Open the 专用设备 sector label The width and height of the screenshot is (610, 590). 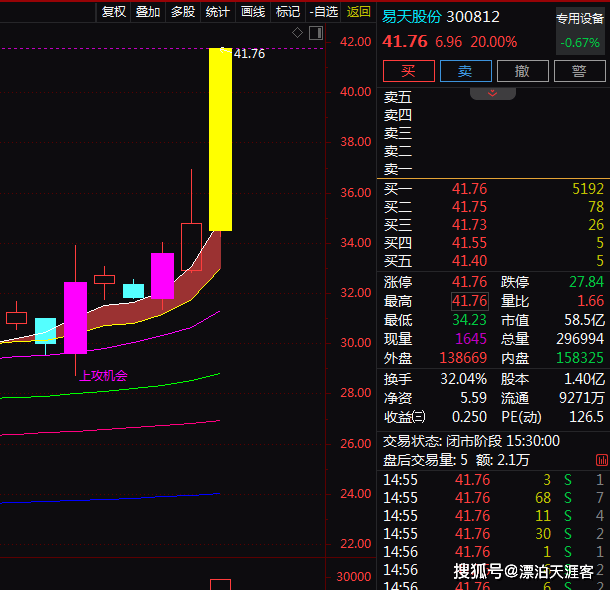[x=580, y=18]
